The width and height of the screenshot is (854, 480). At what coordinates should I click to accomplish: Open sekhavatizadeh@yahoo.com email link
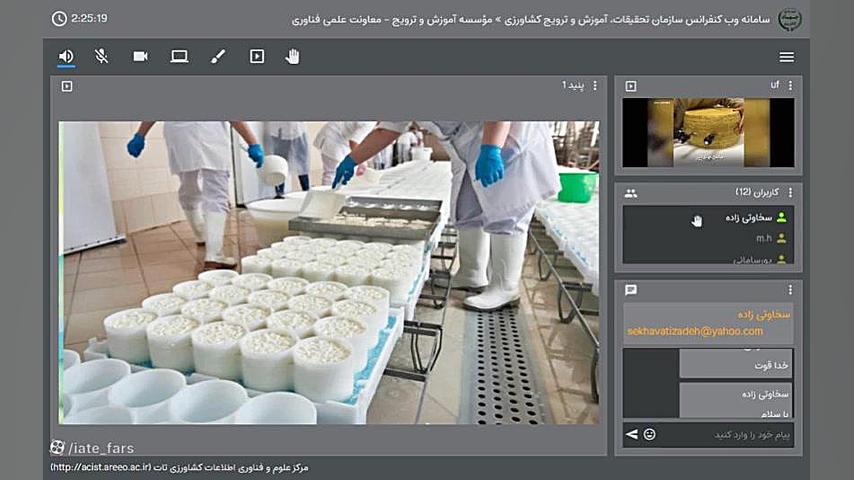click(694, 331)
